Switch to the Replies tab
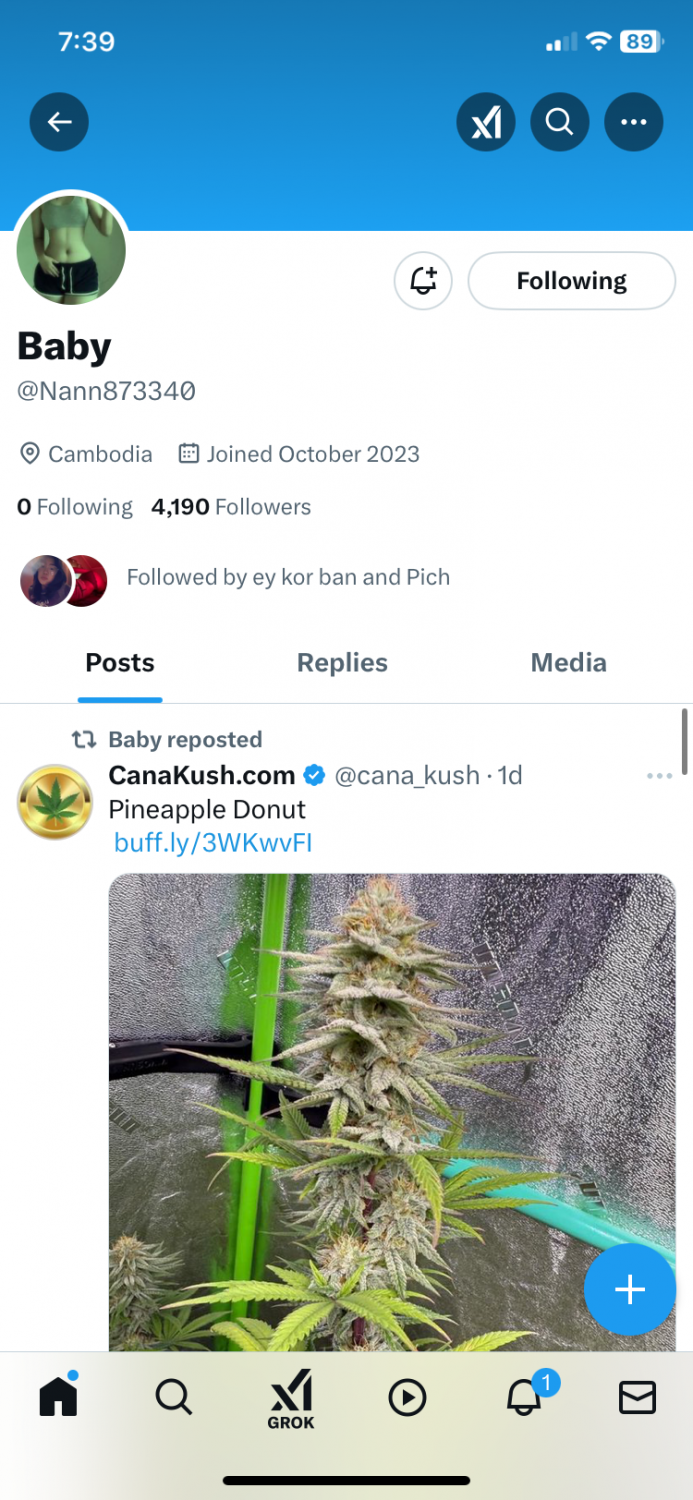This screenshot has height=1500, width=693. click(342, 662)
